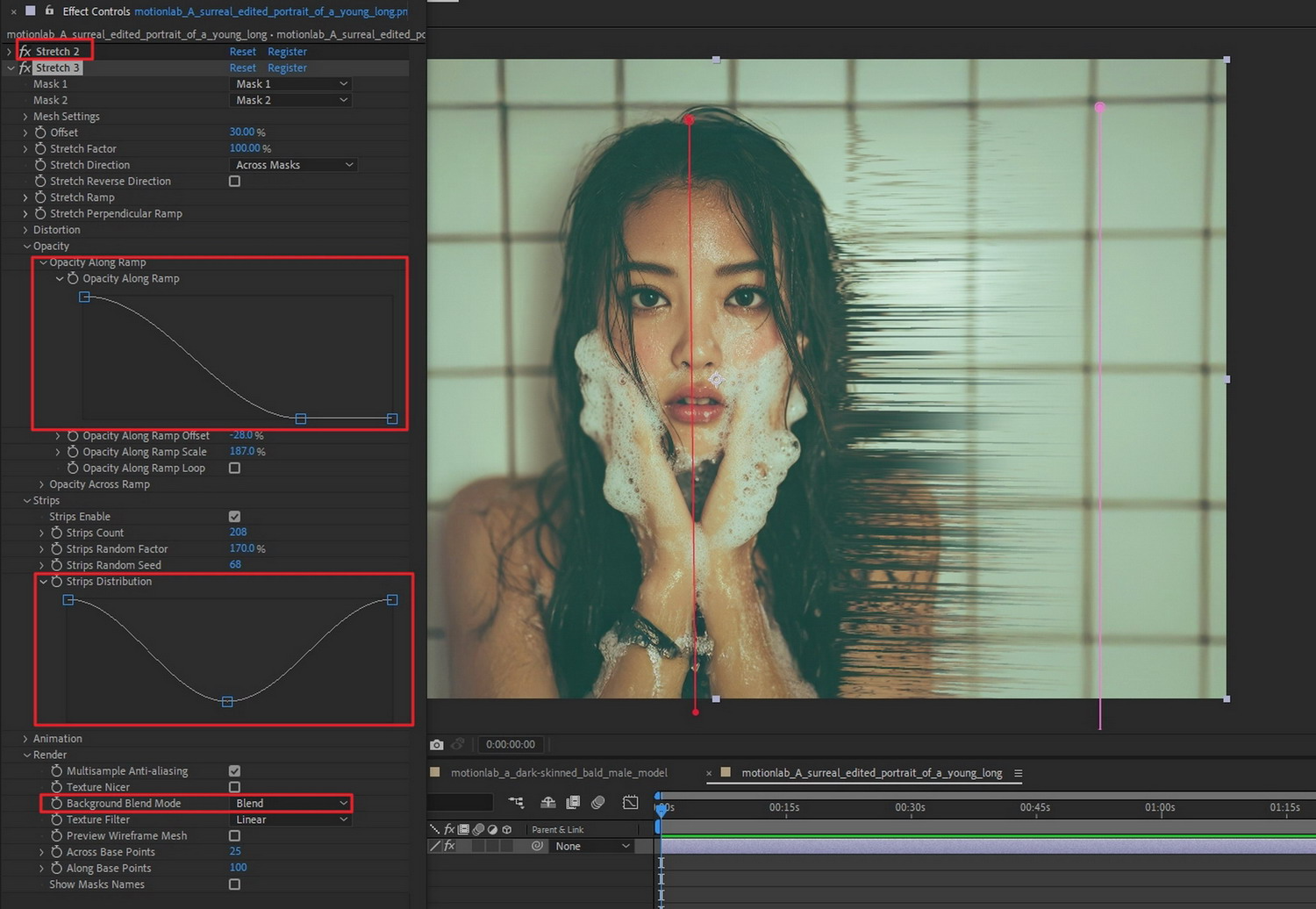The height and width of the screenshot is (909, 1316).
Task: Click the parent pick whip spiral icon
Action: click(537, 846)
